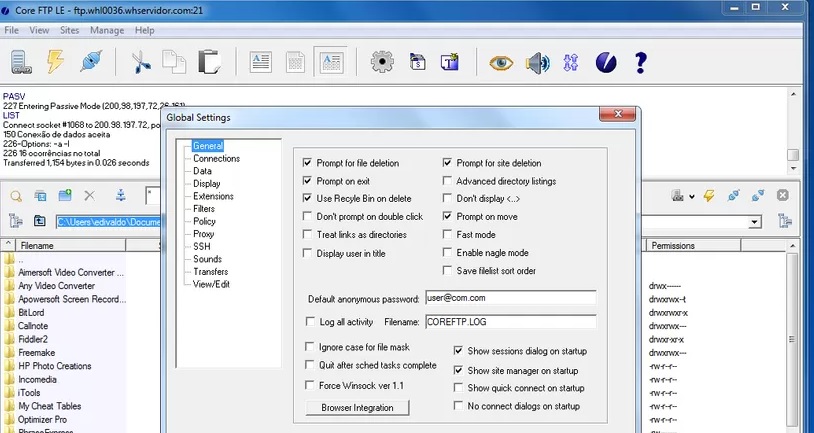This screenshot has height=433, width=814.
Task: Open the Help menu
Action: click(145, 30)
